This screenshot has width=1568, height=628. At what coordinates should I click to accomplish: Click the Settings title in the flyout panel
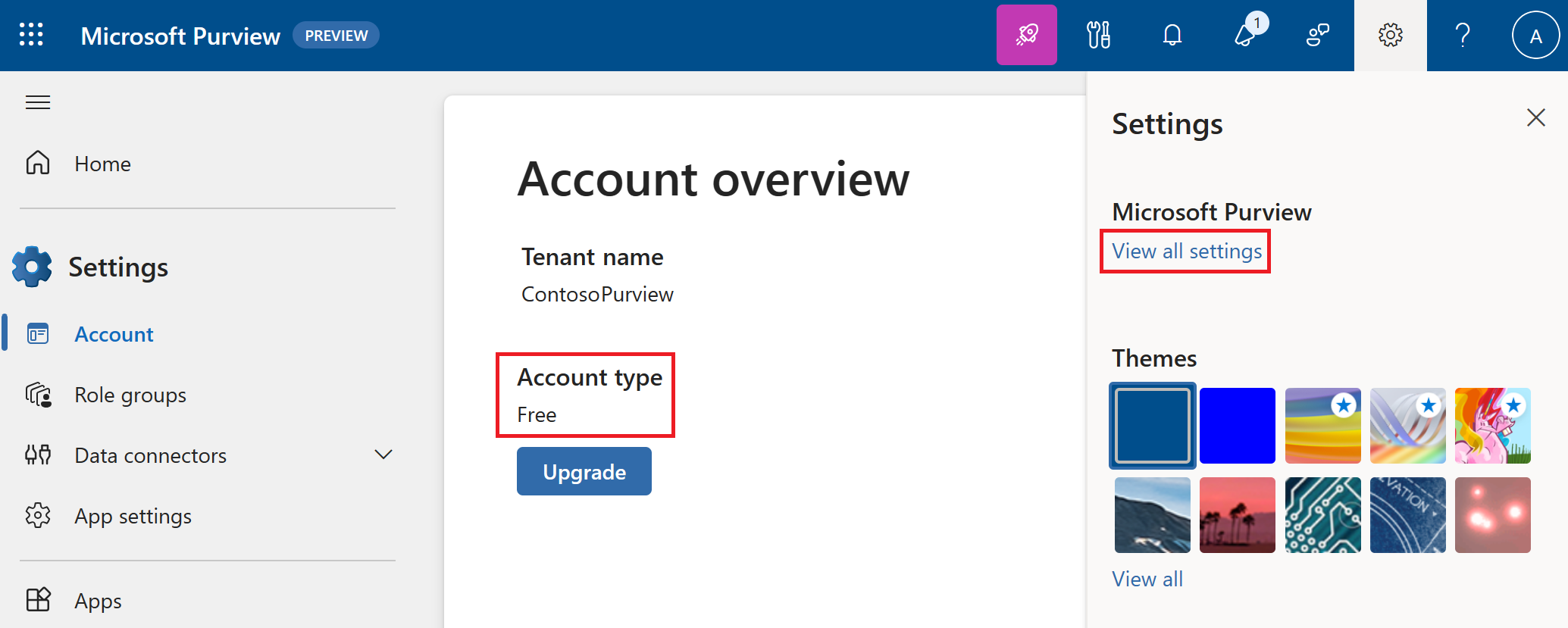point(1167,124)
